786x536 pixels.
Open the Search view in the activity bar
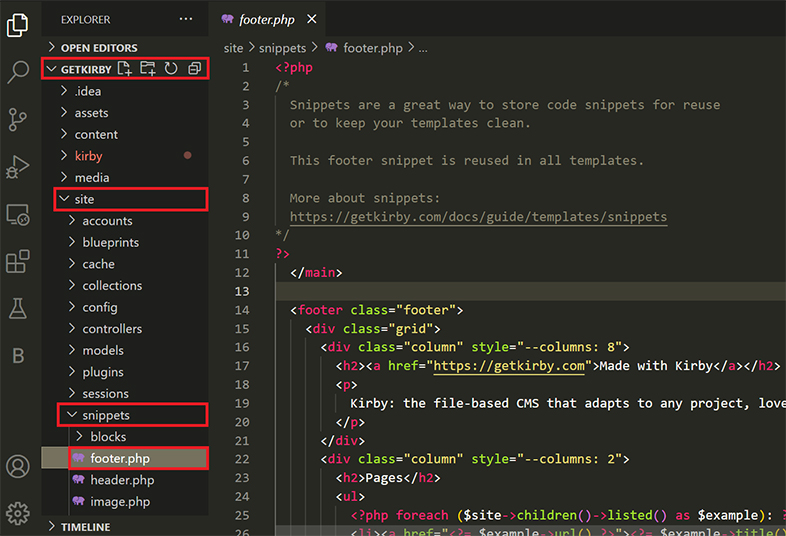[18, 72]
